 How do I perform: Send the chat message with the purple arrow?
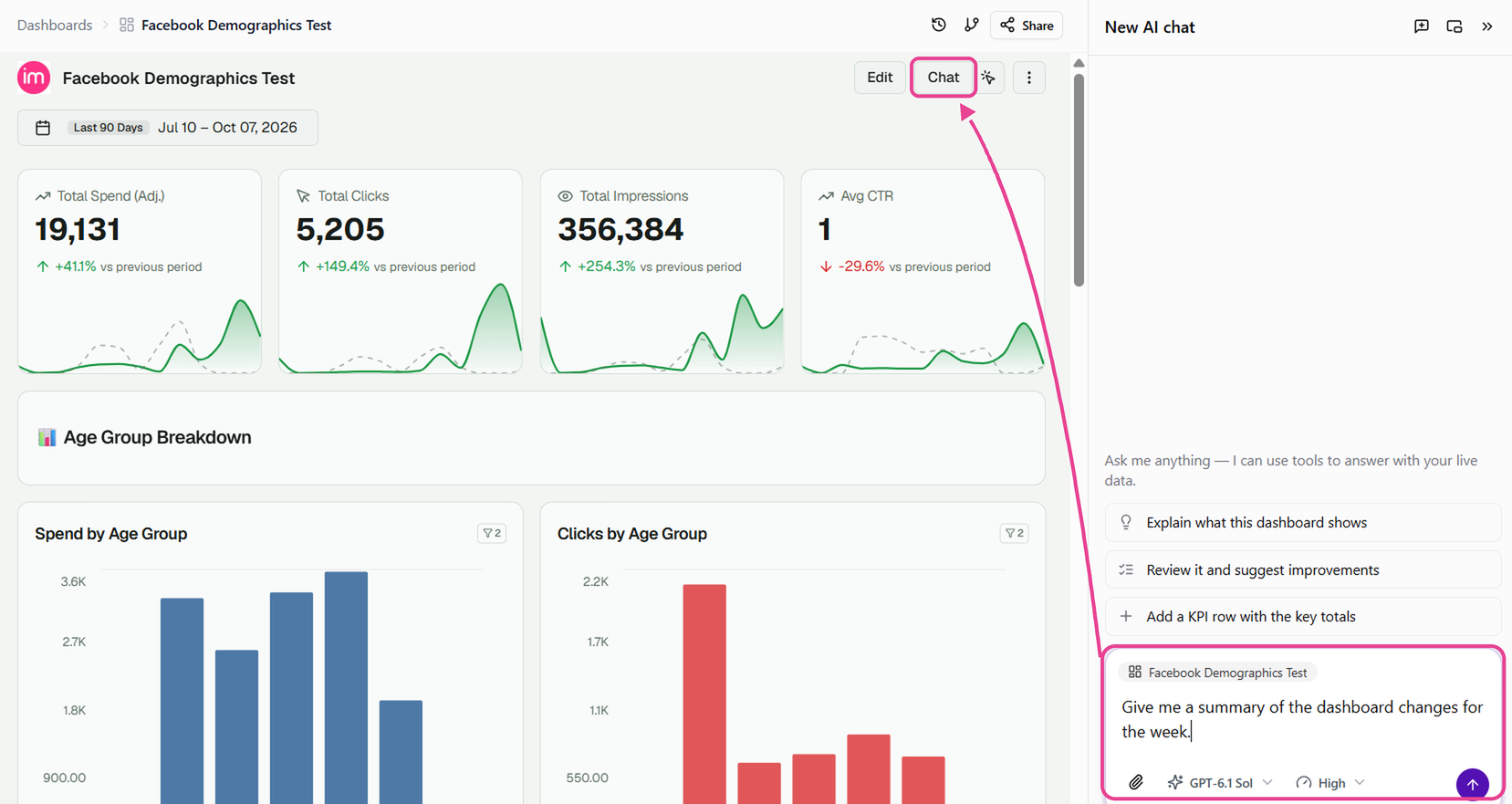click(x=1472, y=784)
